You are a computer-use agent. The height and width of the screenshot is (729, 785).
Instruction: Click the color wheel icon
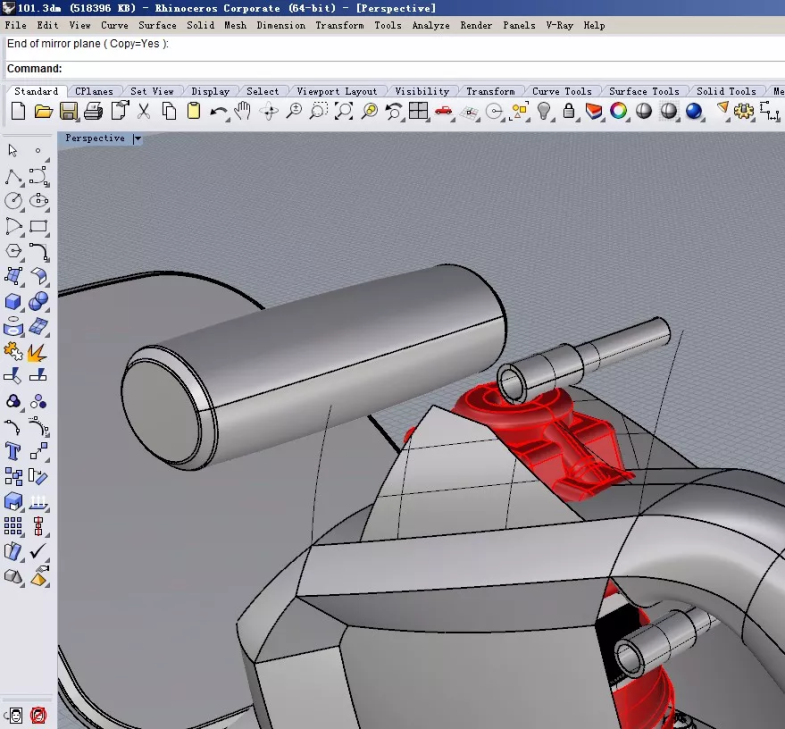click(619, 111)
